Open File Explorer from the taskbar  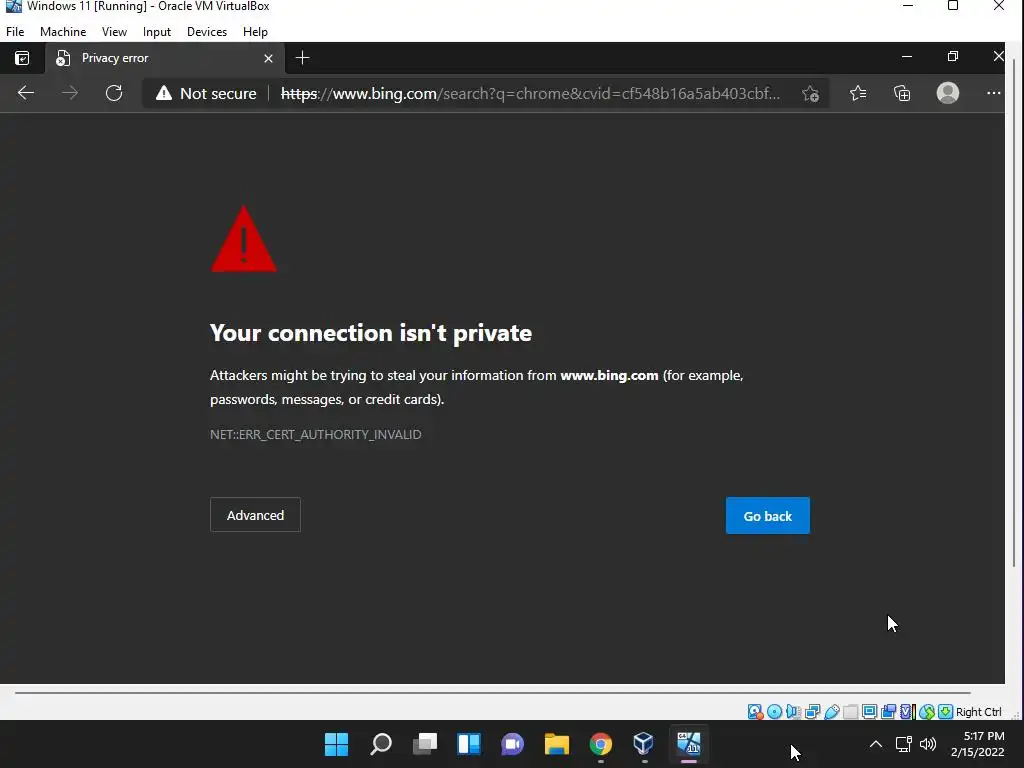[x=556, y=744]
